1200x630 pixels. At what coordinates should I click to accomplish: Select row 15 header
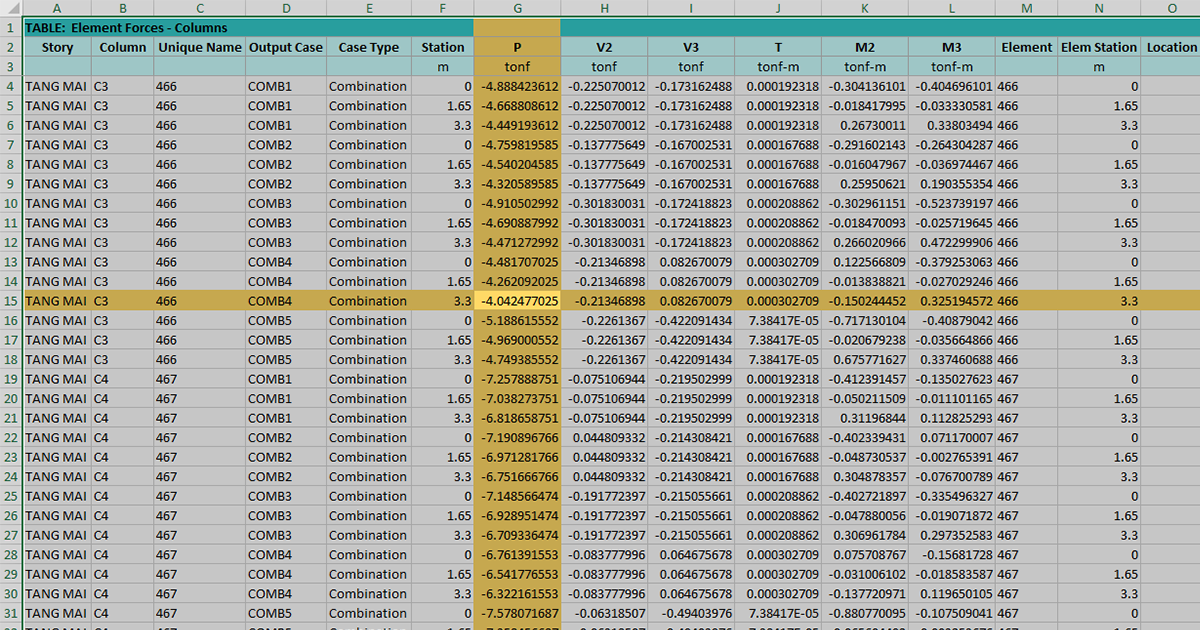10,301
